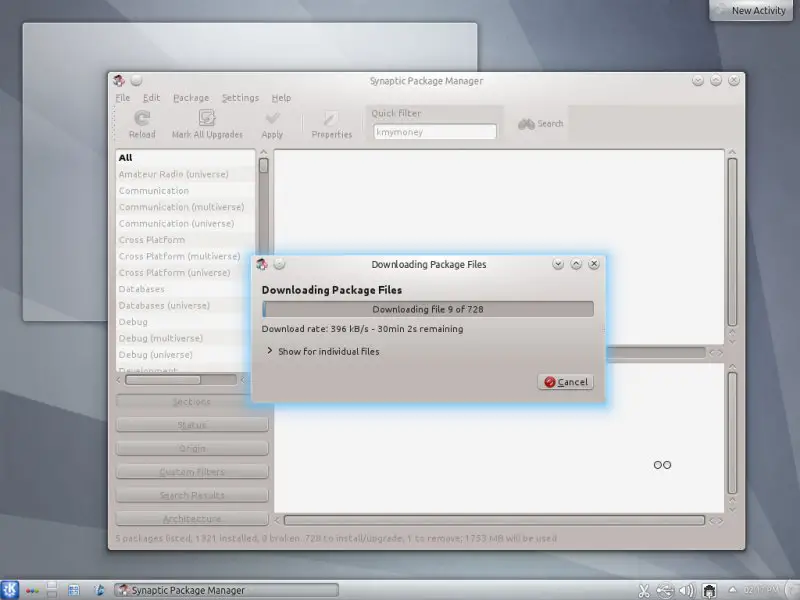This screenshot has width=800, height=600.
Task: Shade the download dialog with the down-arrow button
Action: [558, 264]
